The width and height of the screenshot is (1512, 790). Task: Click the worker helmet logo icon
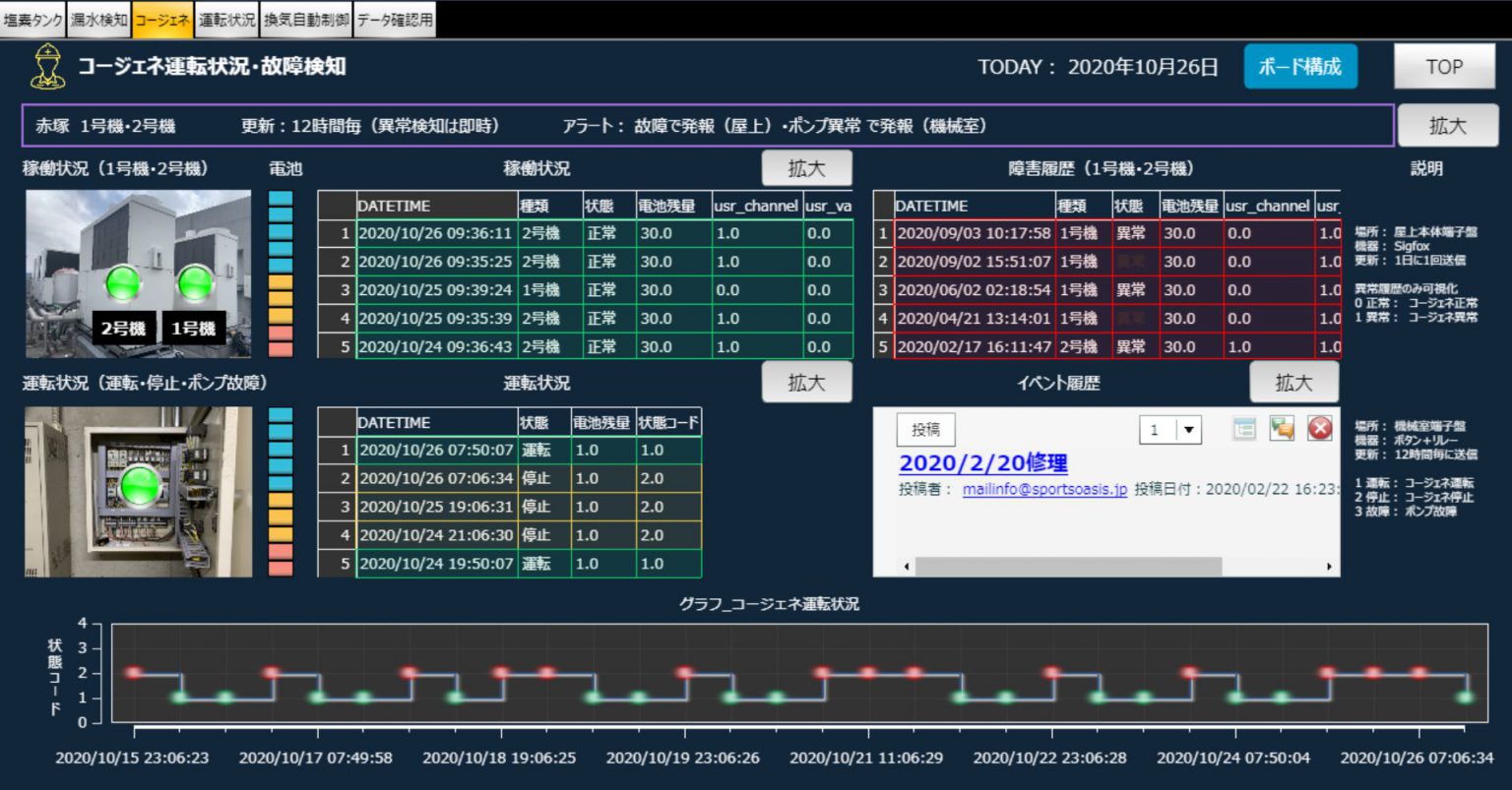tap(46, 67)
